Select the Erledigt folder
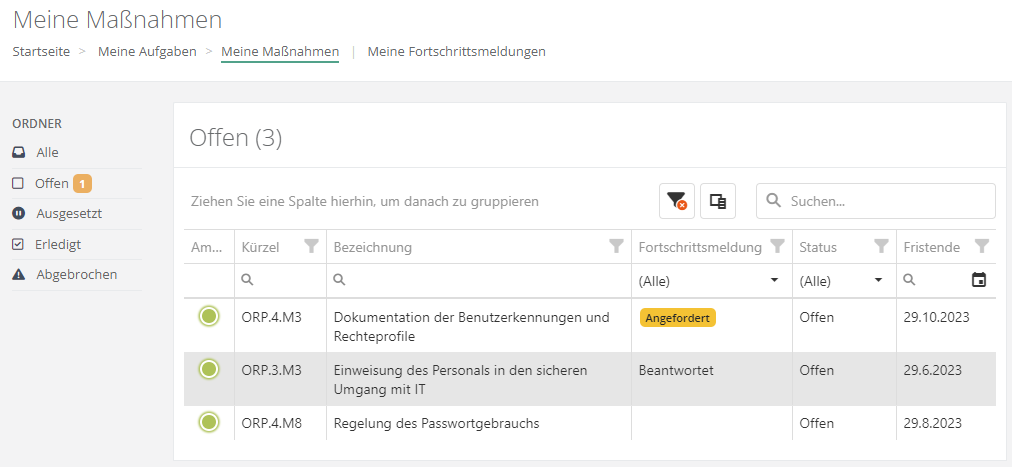 (58, 244)
